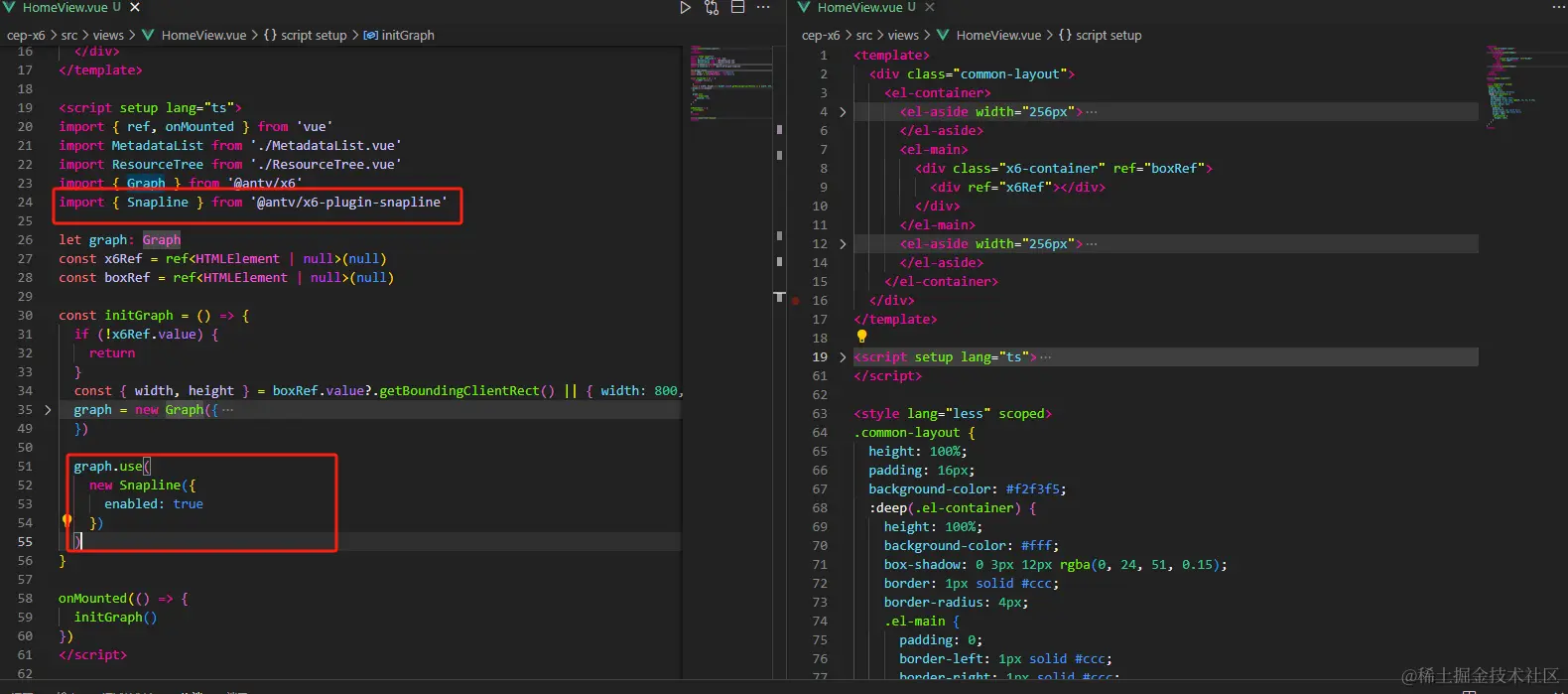Open the HomeView.vue breadcrumb in the left editor

tap(195, 35)
